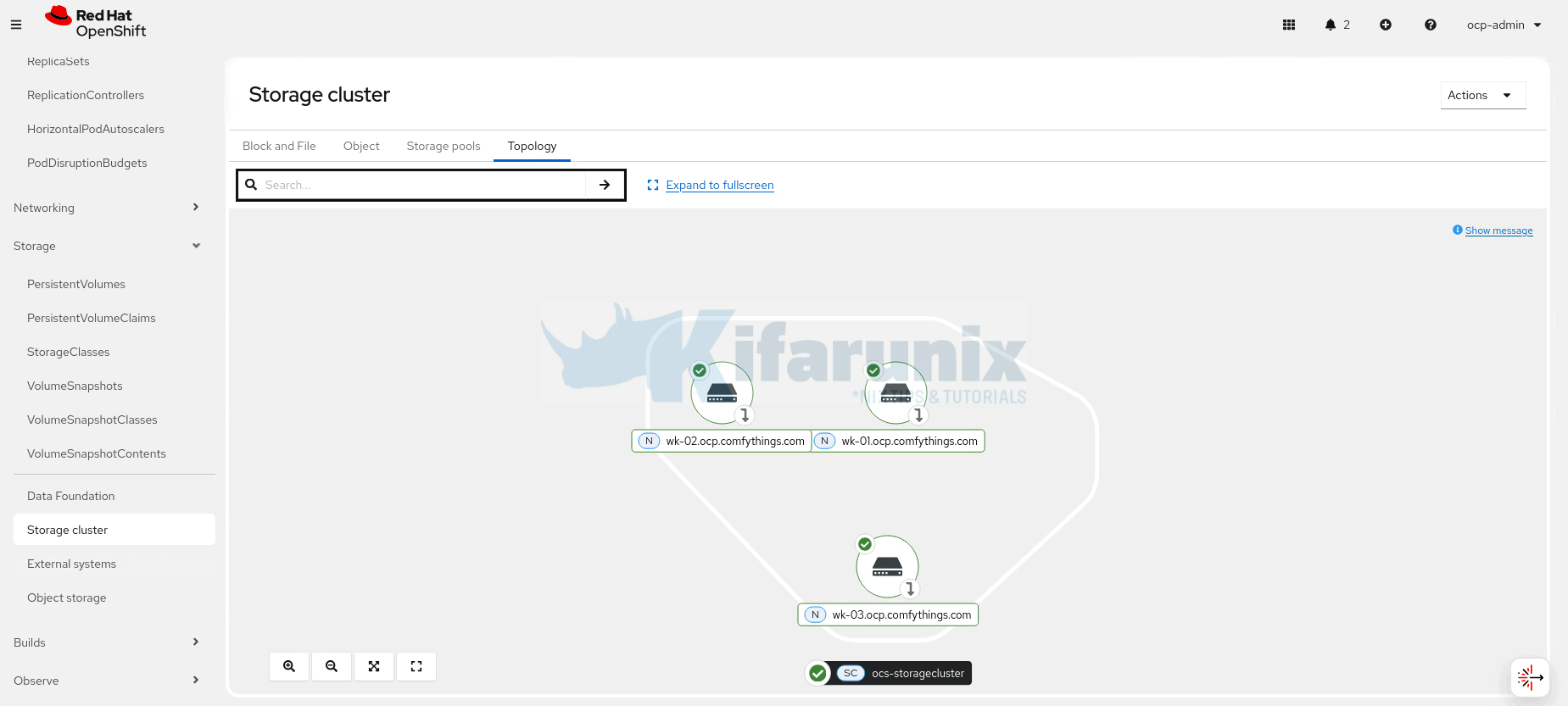Reset topology view
Viewport: 1568px width, 706px height.
416,666
